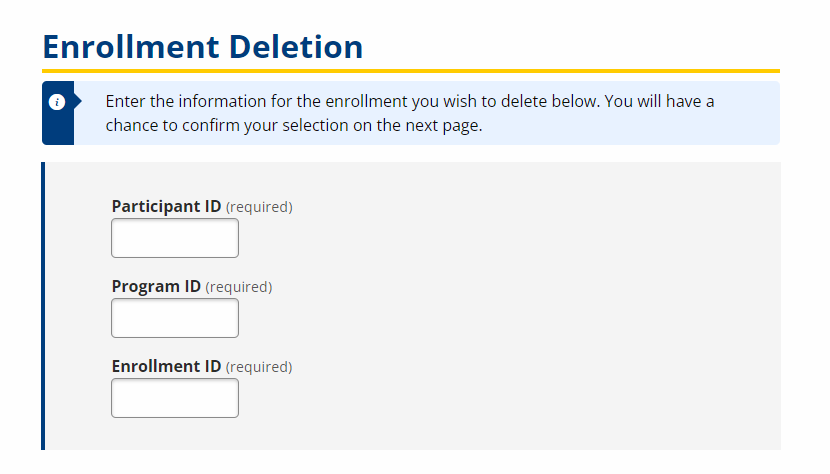Click empty gray area right of Participant ID field
830x474 pixels.
(x=500, y=238)
